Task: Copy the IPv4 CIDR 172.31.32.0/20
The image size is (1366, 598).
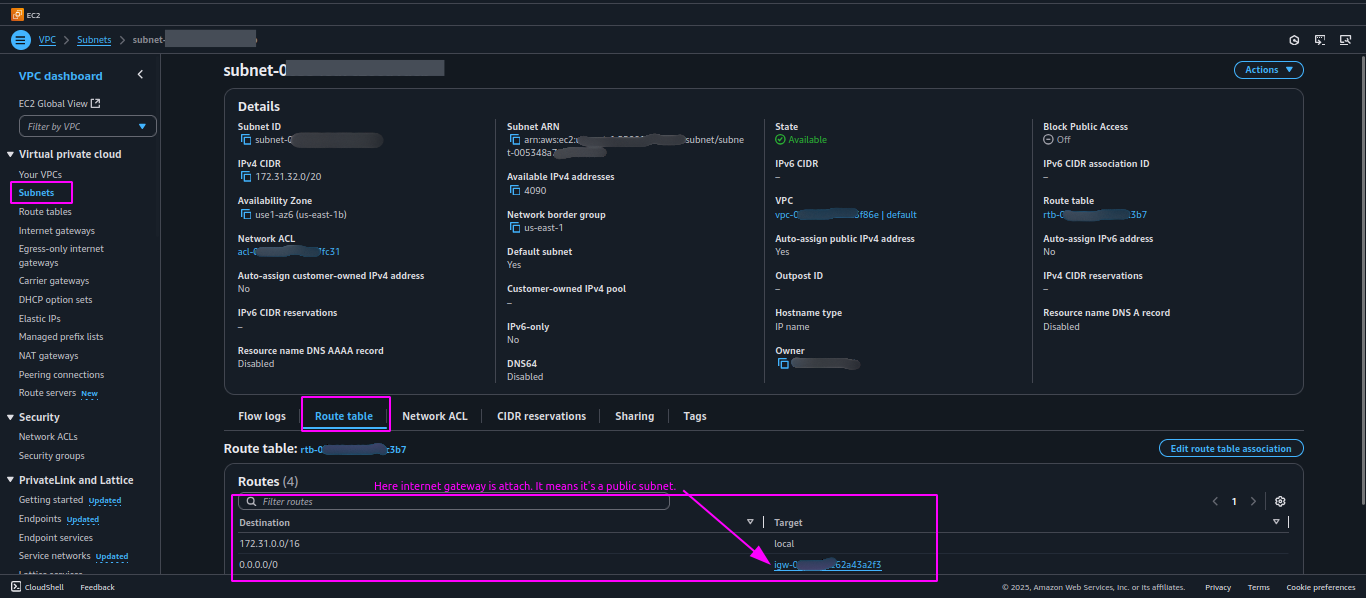Action: coord(246,177)
